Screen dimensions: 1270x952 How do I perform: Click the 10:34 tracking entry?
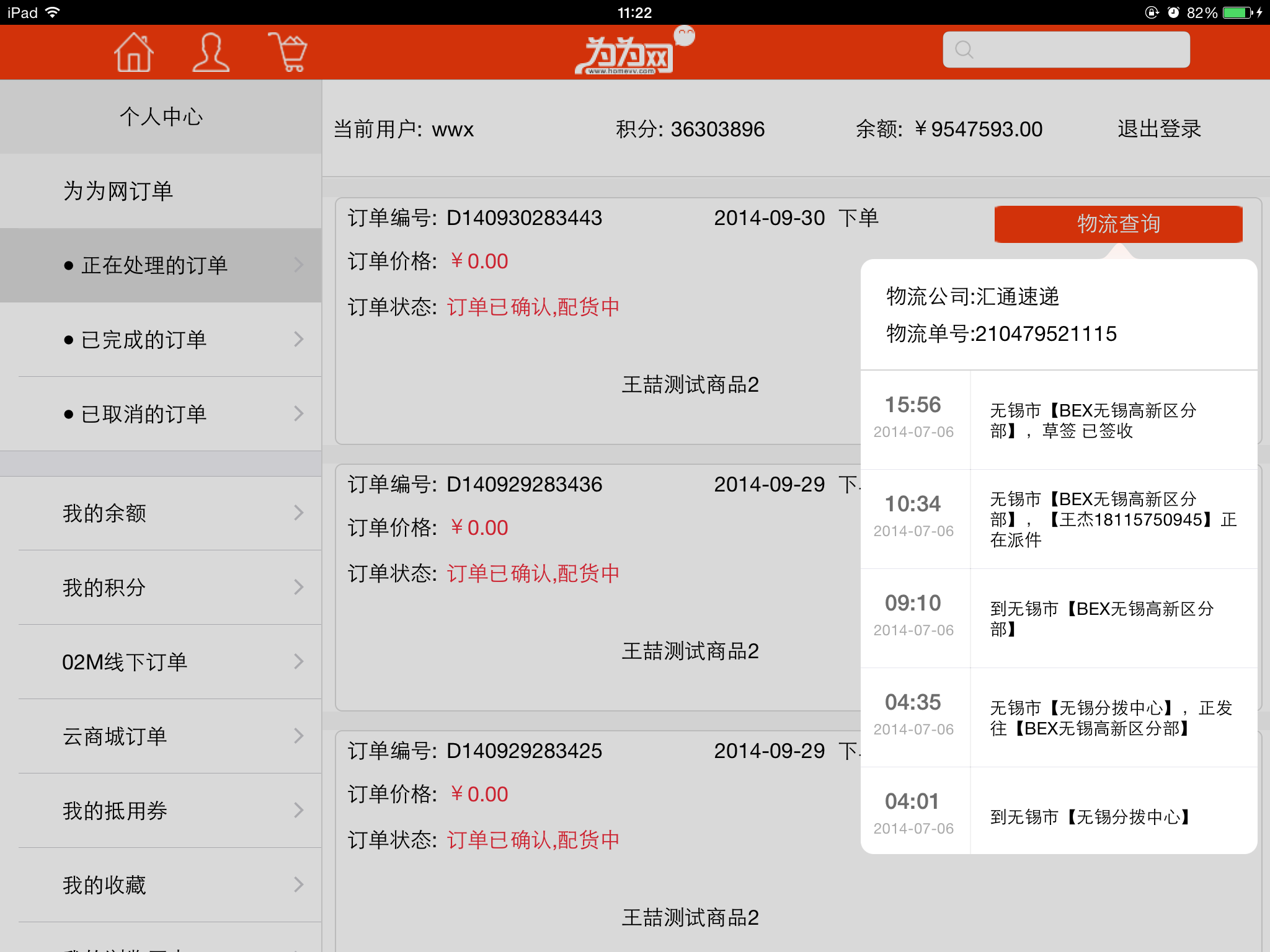(x=1059, y=519)
